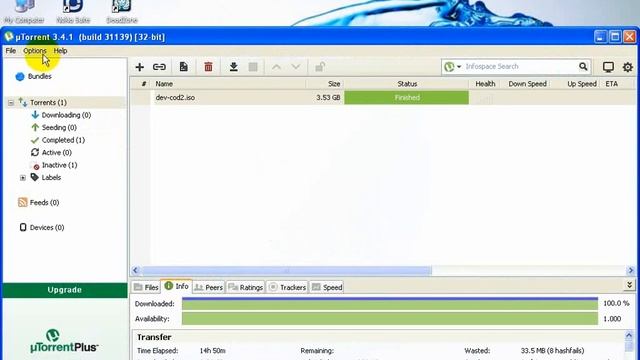Open Nokia Suite desktop icon
The height and width of the screenshot is (360, 640).
(73, 12)
